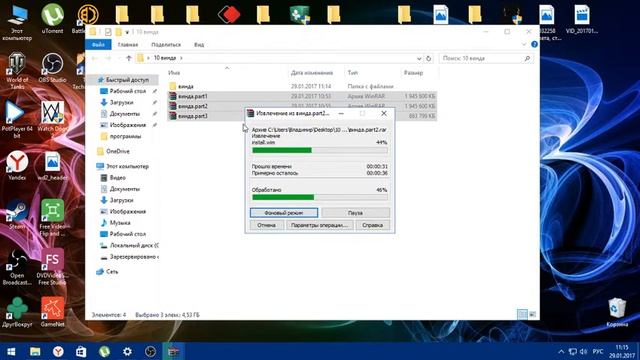The height and width of the screenshot is (360, 640).
Task: Click Справка button in WinRAR dialog
Action: pos(372,225)
